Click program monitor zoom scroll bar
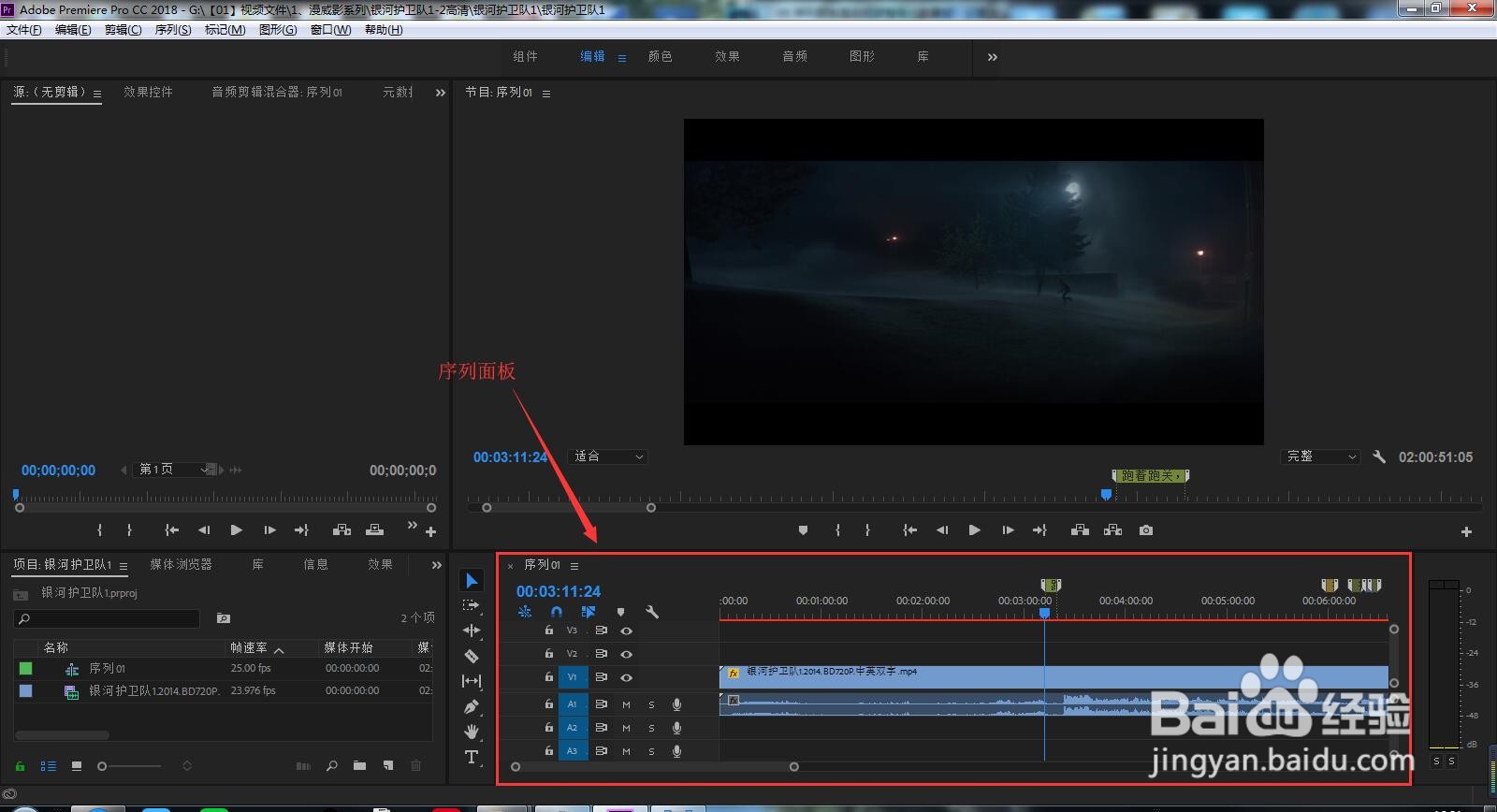1497x812 pixels. 569,508
